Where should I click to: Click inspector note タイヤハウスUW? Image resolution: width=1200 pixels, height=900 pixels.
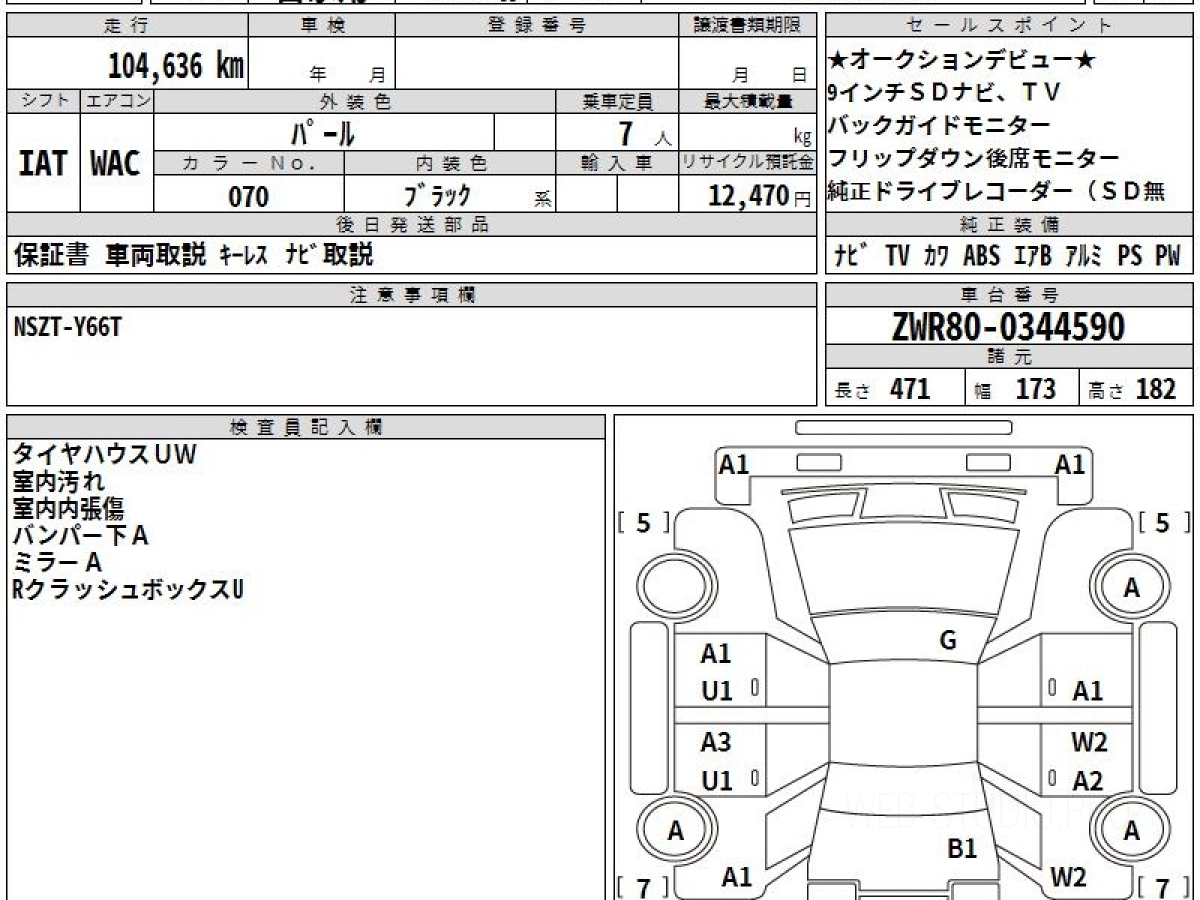click(x=105, y=454)
